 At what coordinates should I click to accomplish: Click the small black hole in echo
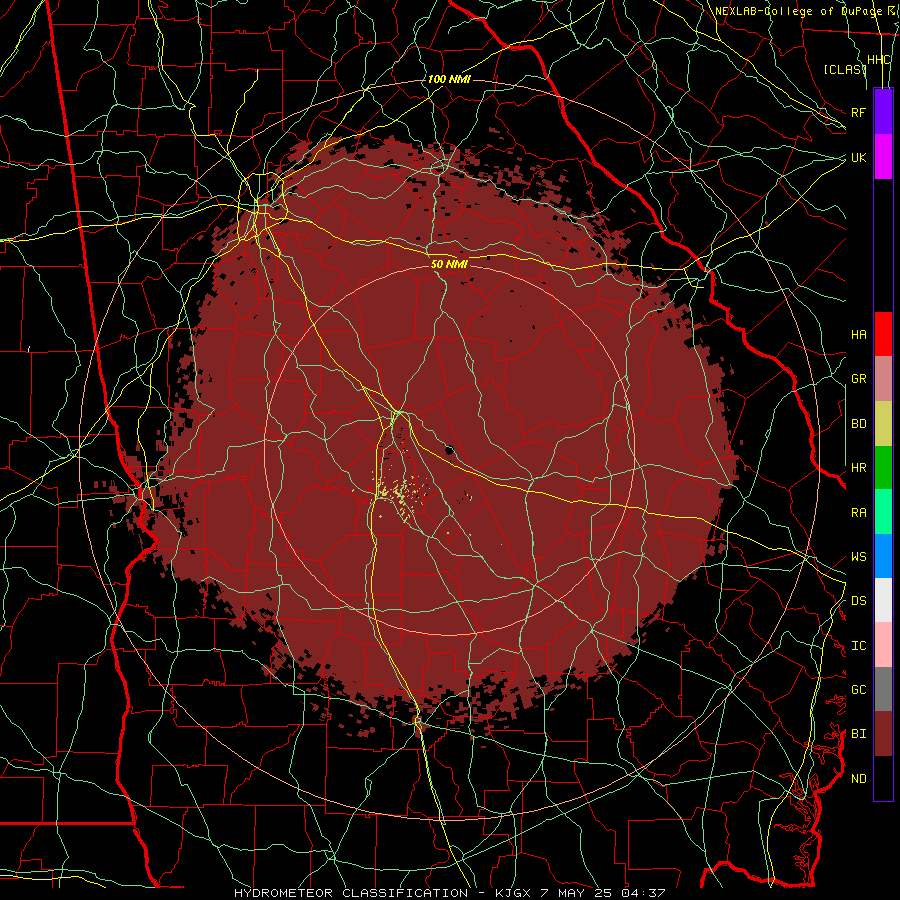[449, 449]
